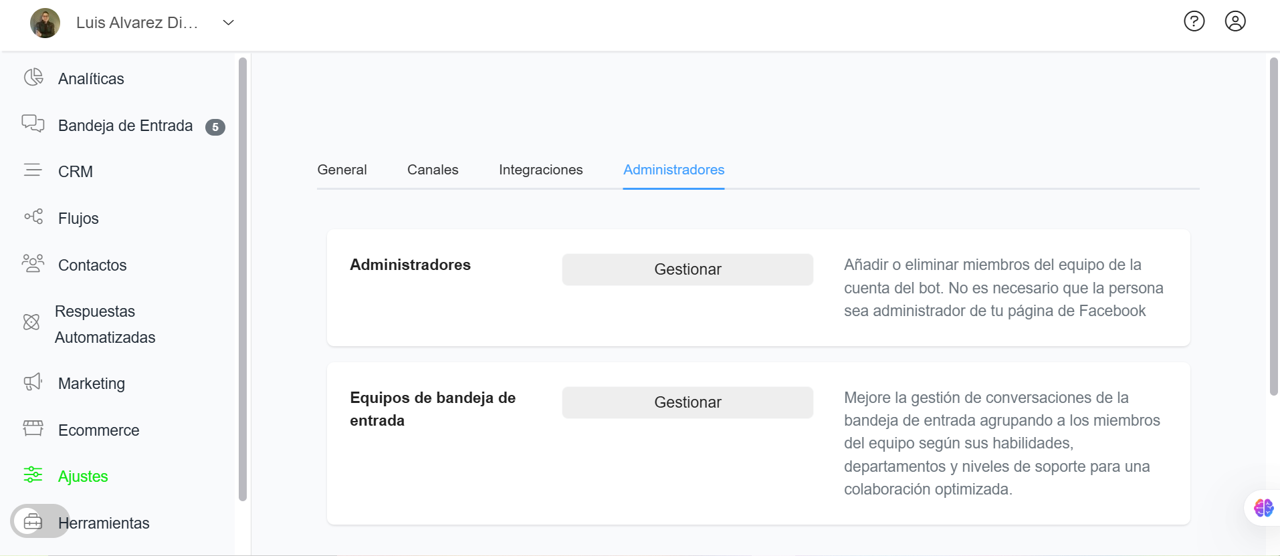
Task: Click the CRM list icon
Action: click(33, 171)
